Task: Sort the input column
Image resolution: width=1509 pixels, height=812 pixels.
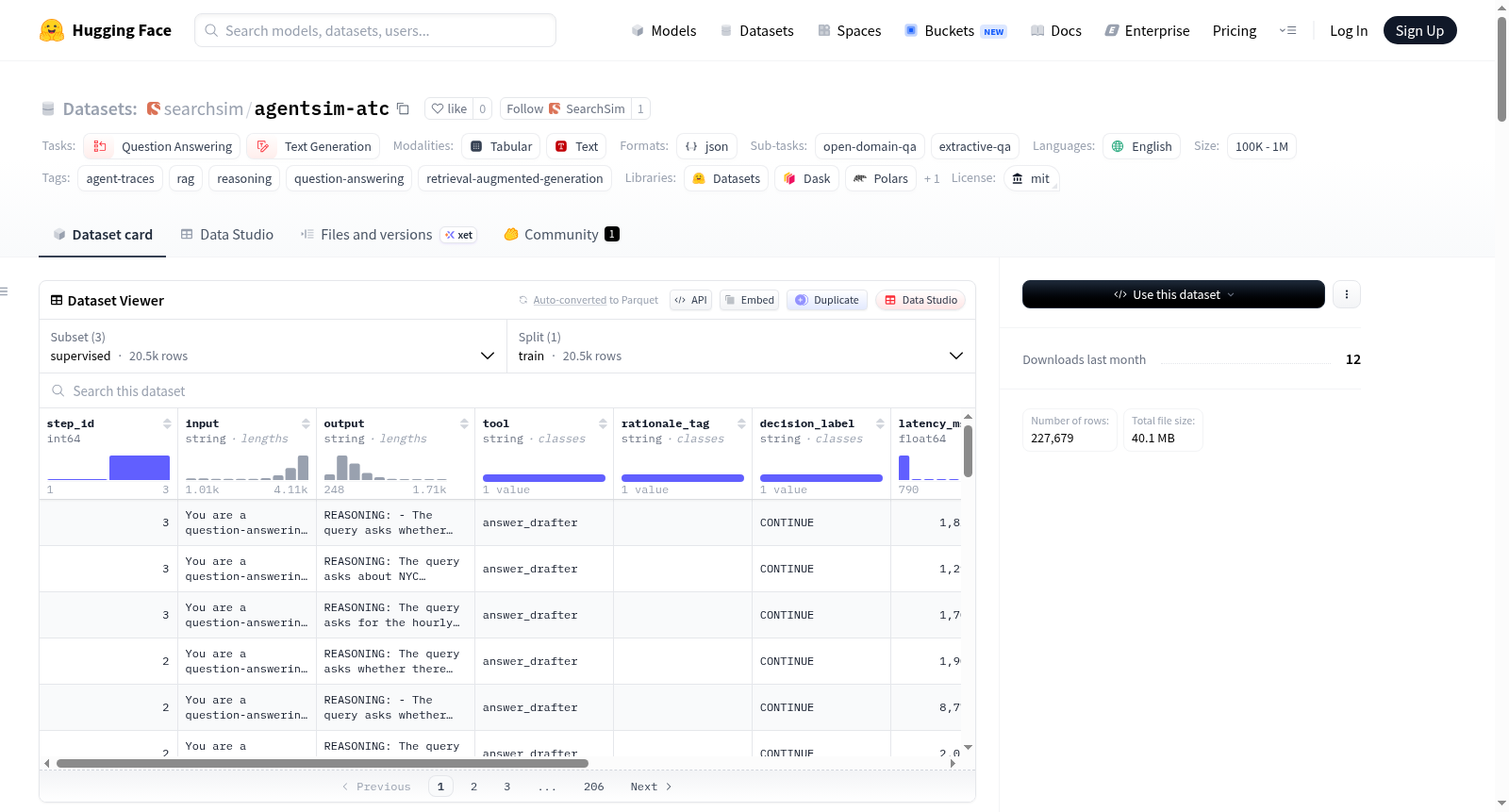Action: click(x=306, y=423)
